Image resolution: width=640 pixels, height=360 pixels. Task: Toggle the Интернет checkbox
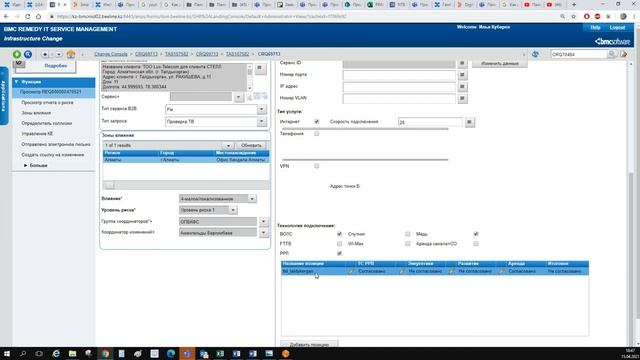[x=316, y=122]
